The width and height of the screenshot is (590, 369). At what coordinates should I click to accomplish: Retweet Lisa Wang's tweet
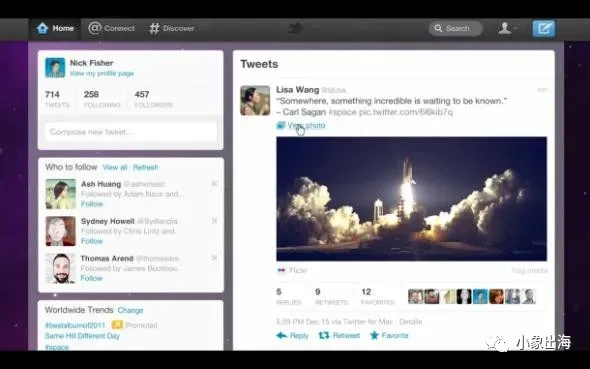click(x=339, y=336)
